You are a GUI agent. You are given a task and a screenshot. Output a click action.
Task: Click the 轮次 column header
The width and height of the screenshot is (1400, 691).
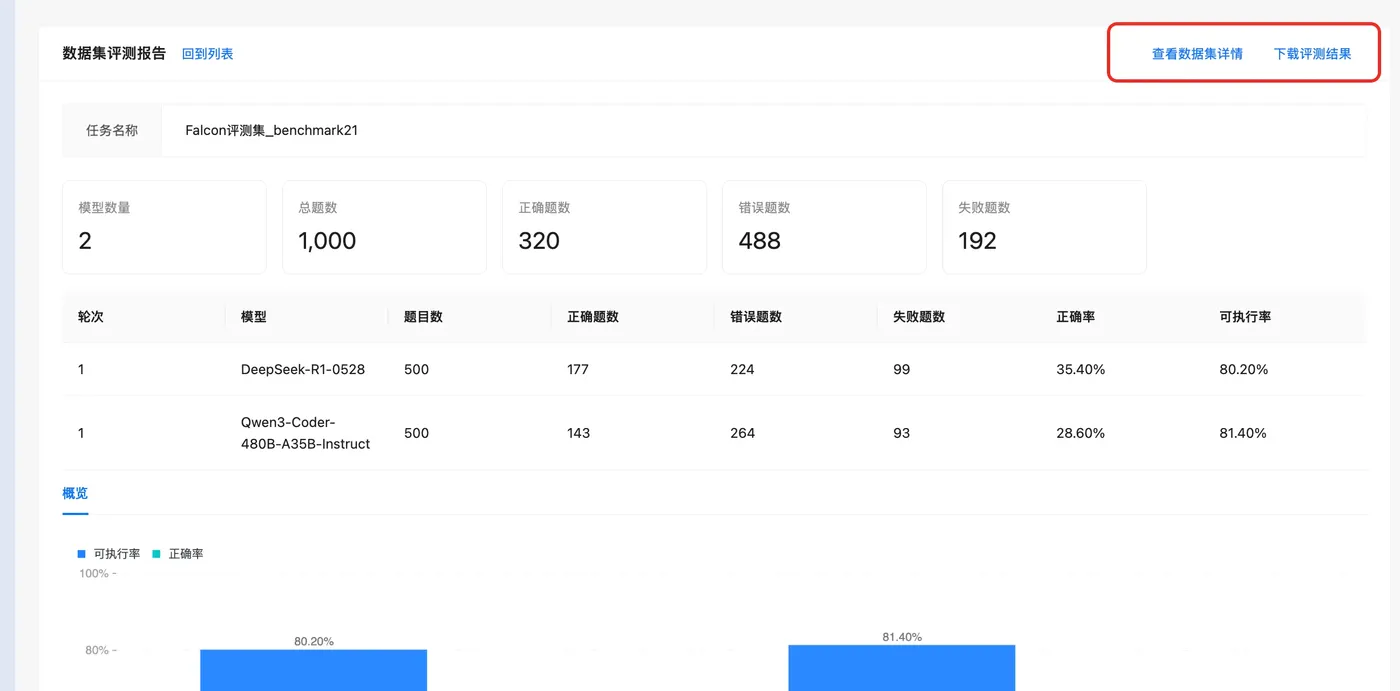tap(91, 316)
